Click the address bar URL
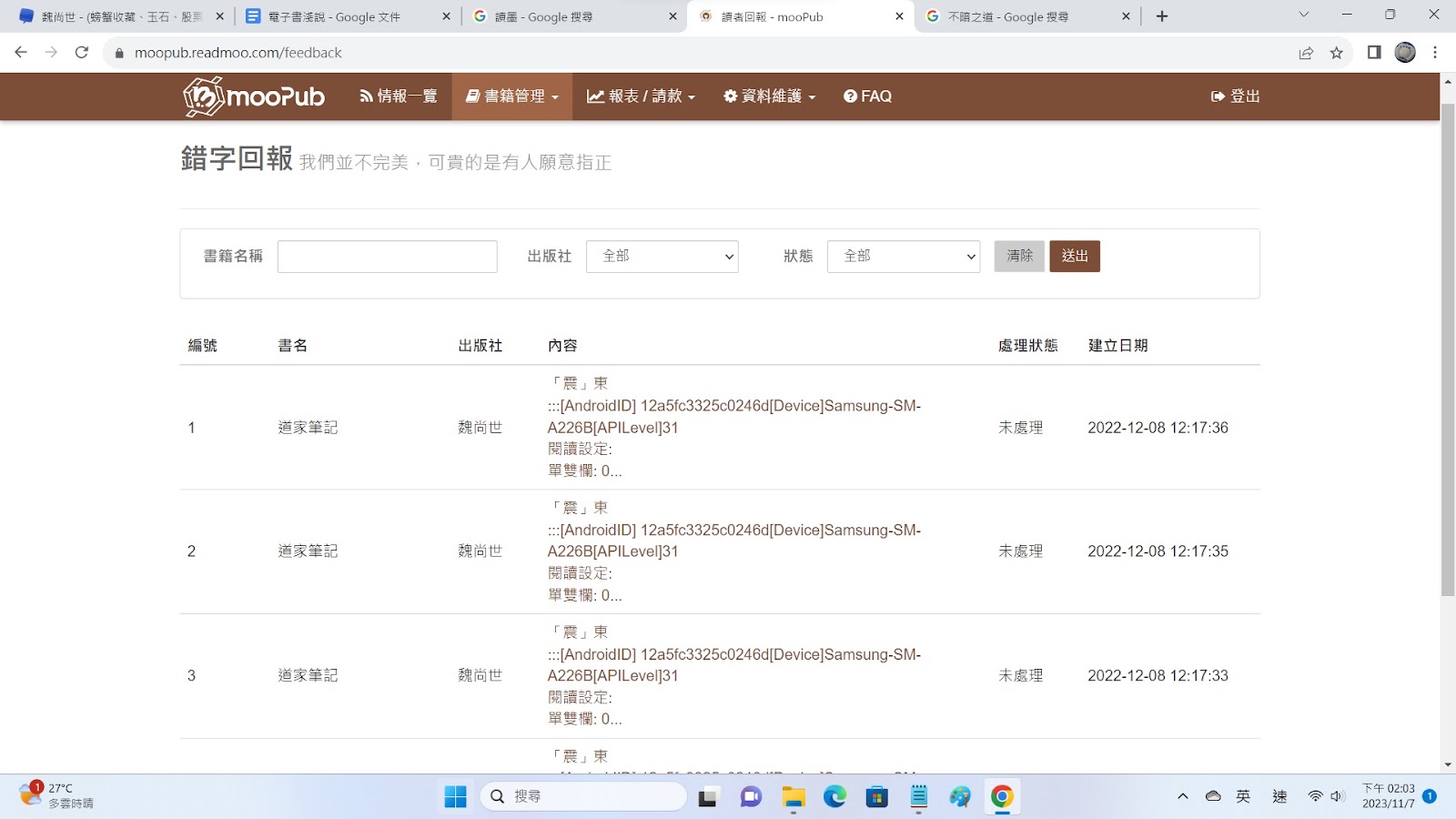 (238, 53)
